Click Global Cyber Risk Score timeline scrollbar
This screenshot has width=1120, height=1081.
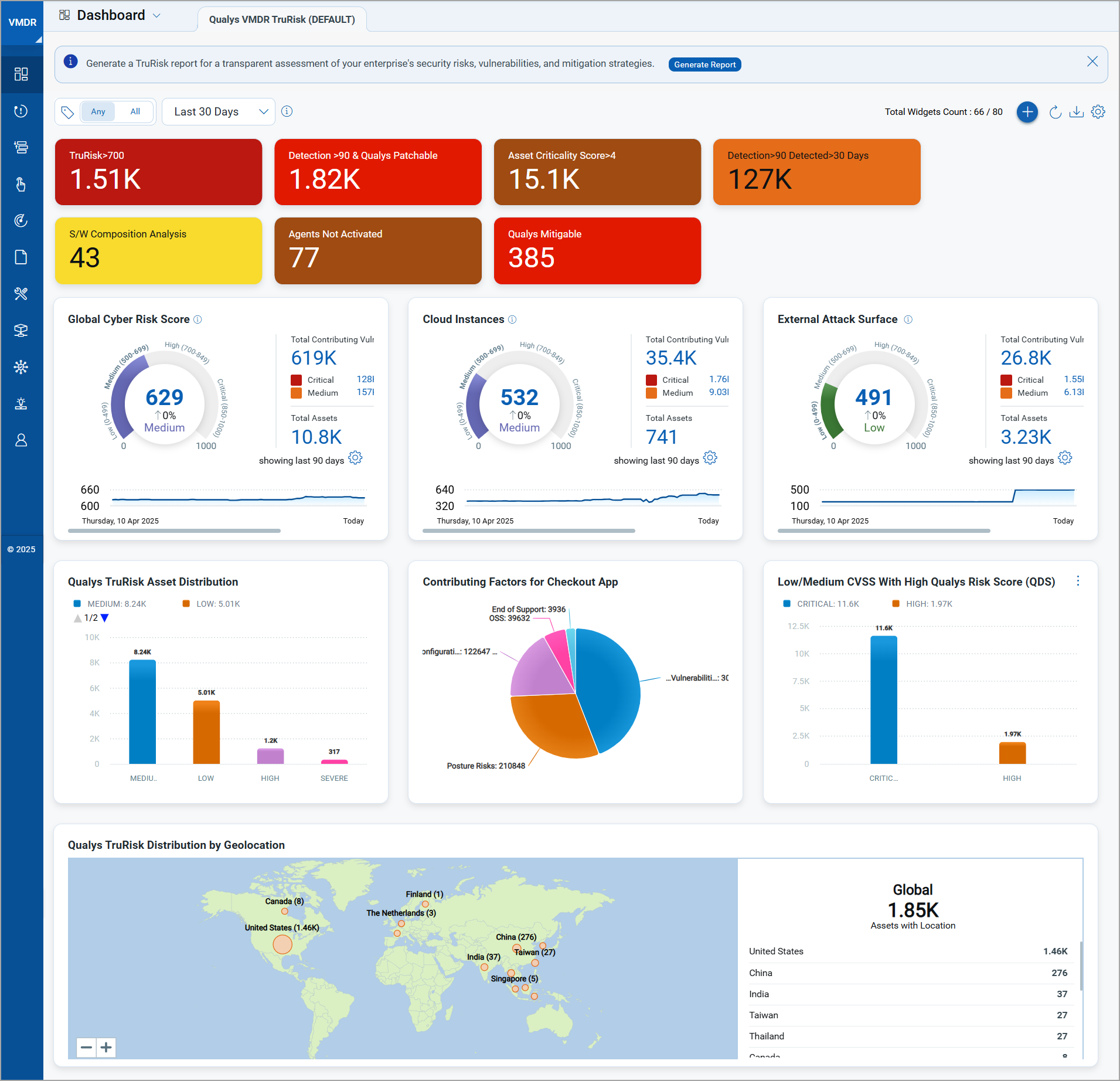pyautogui.click(x=174, y=531)
